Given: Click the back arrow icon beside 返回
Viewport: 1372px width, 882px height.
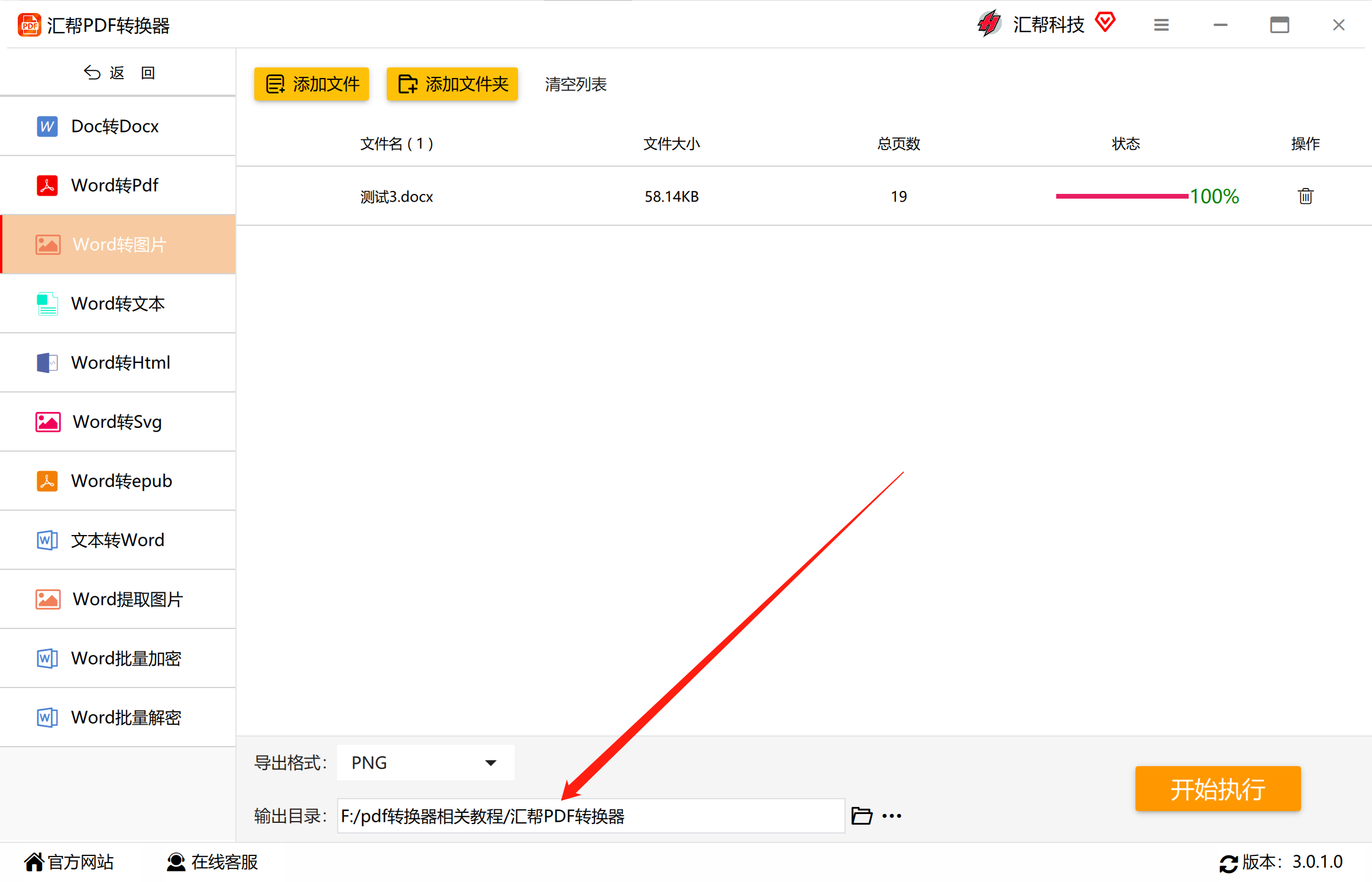Looking at the screenshot, I should 92,73.
